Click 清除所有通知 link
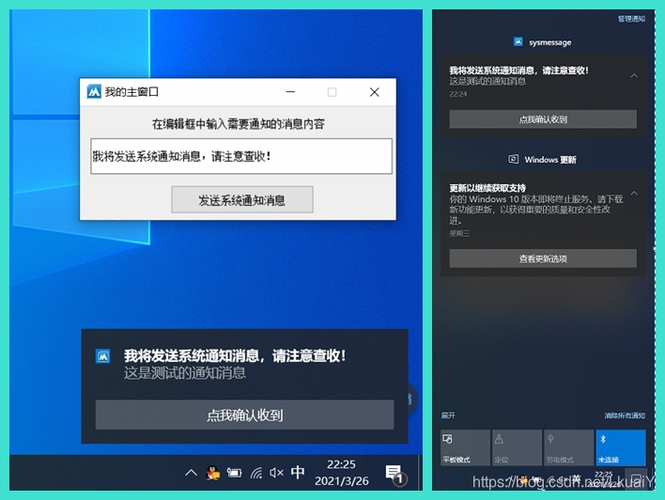This screenshot has width=665, height=500. click(x=625, y=415)
